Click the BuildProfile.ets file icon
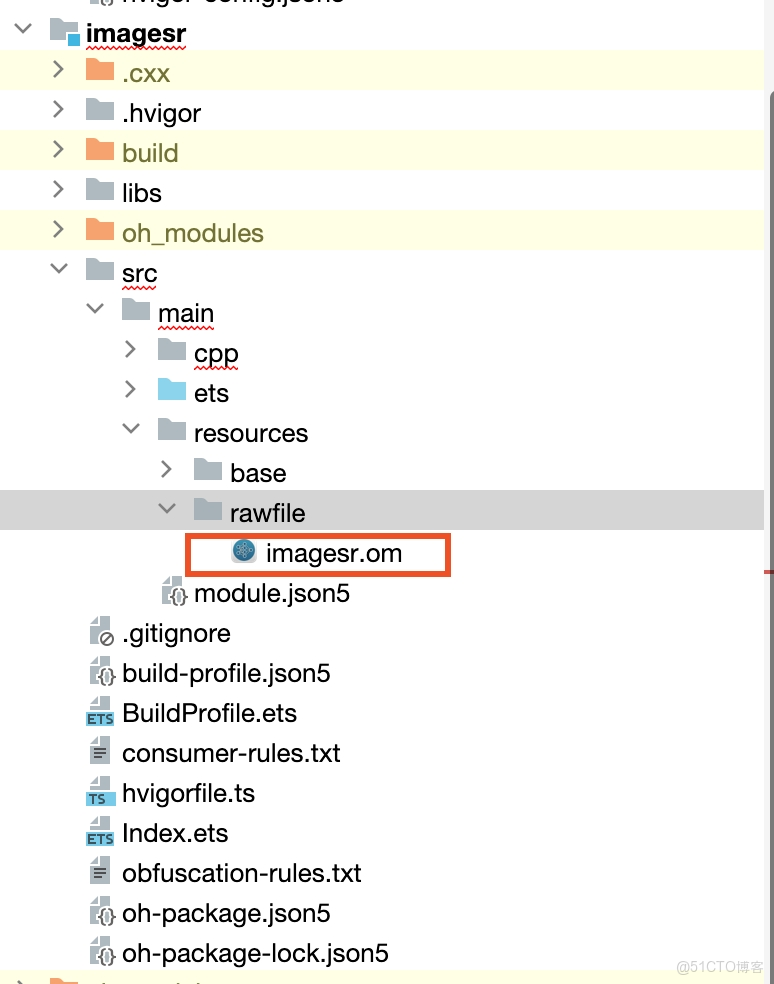Image resolution: width=774 pixels, height=984 pixels. pyautogui.click(x=100, y=713)
